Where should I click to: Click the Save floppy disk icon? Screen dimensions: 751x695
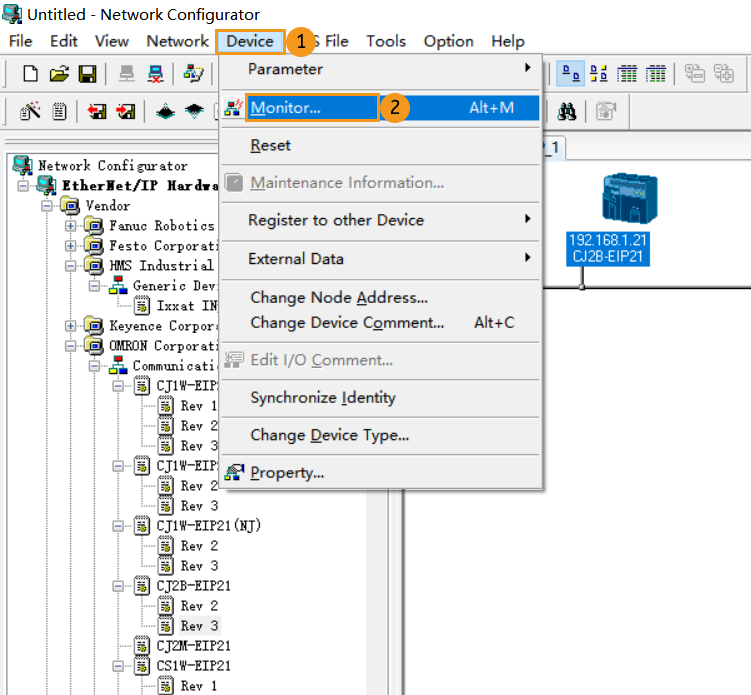pos(87,74)
